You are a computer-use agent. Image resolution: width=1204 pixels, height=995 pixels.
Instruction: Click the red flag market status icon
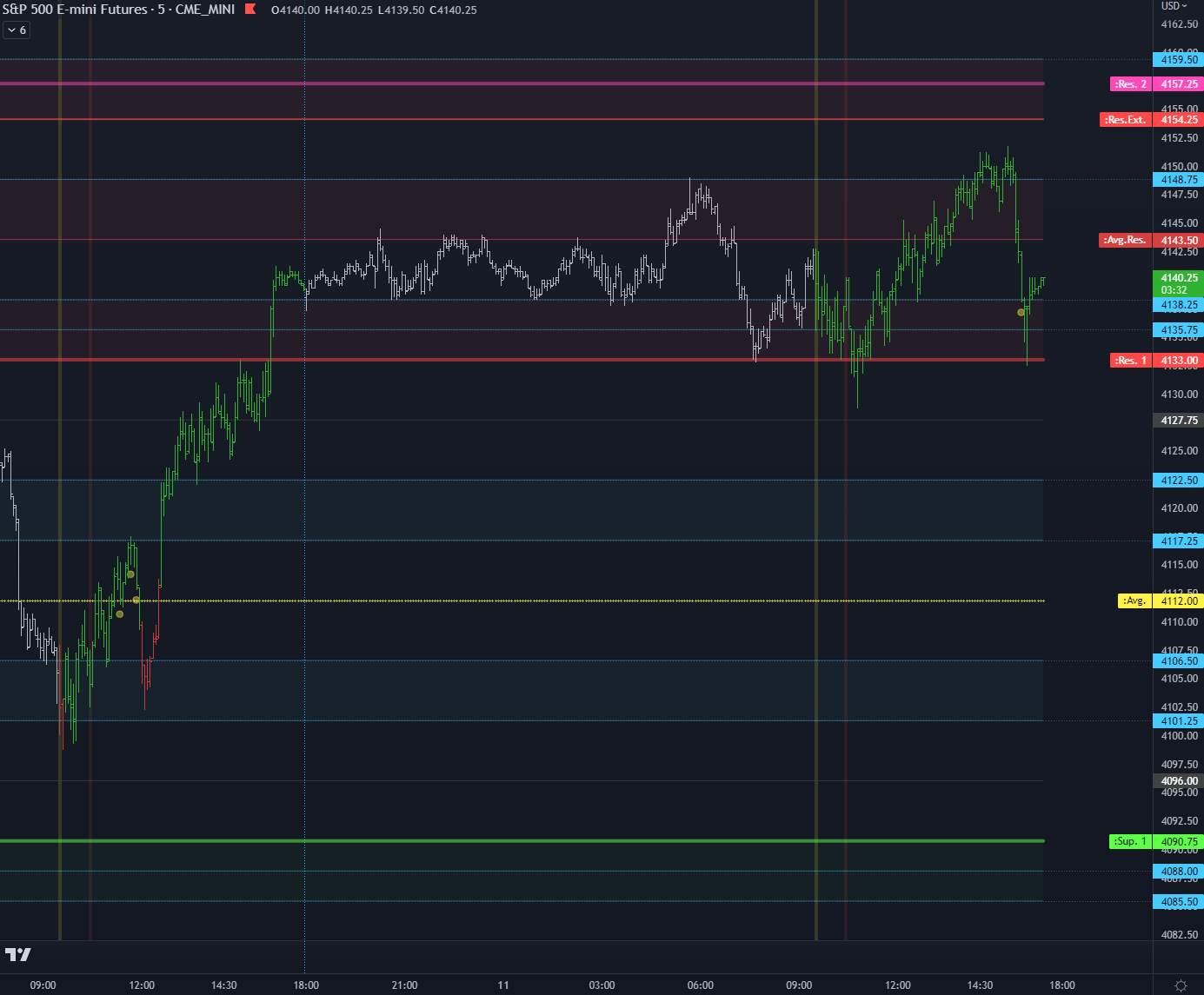[249, 10]
